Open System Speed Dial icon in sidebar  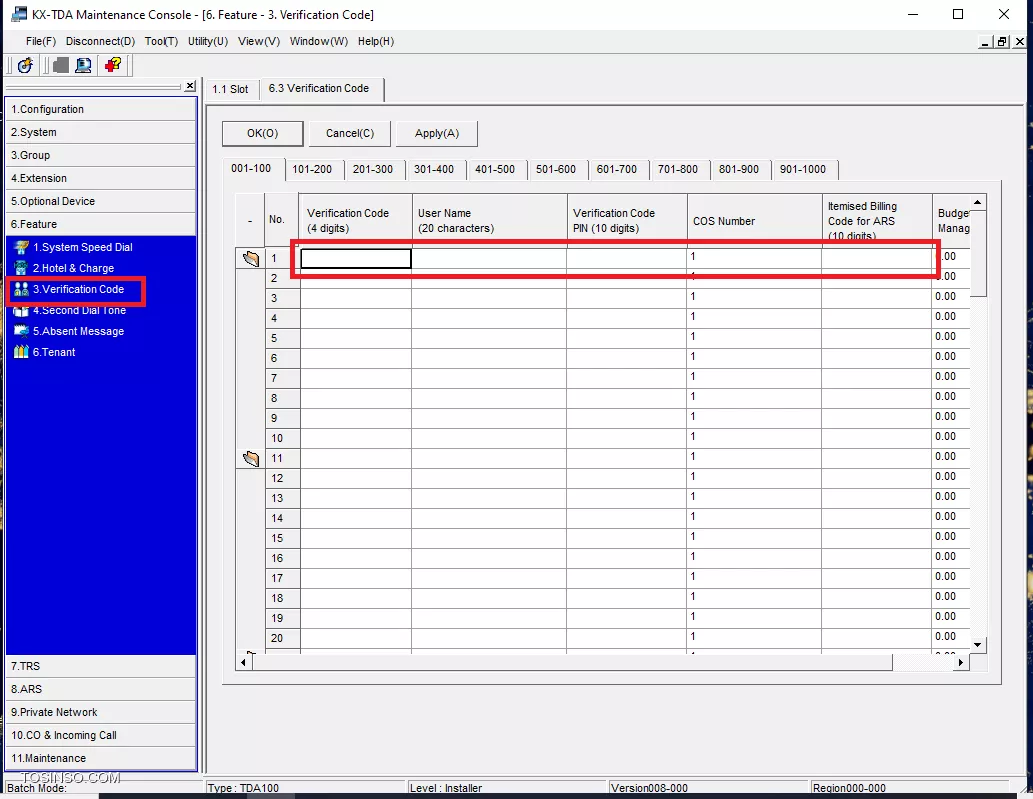(21, 247)
